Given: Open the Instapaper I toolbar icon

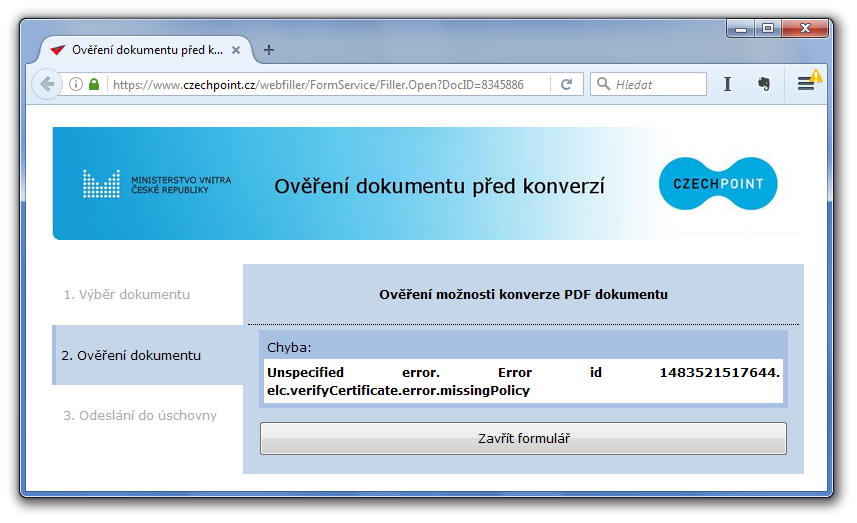Looking at the screenshot, I should (x=727, y=84).
